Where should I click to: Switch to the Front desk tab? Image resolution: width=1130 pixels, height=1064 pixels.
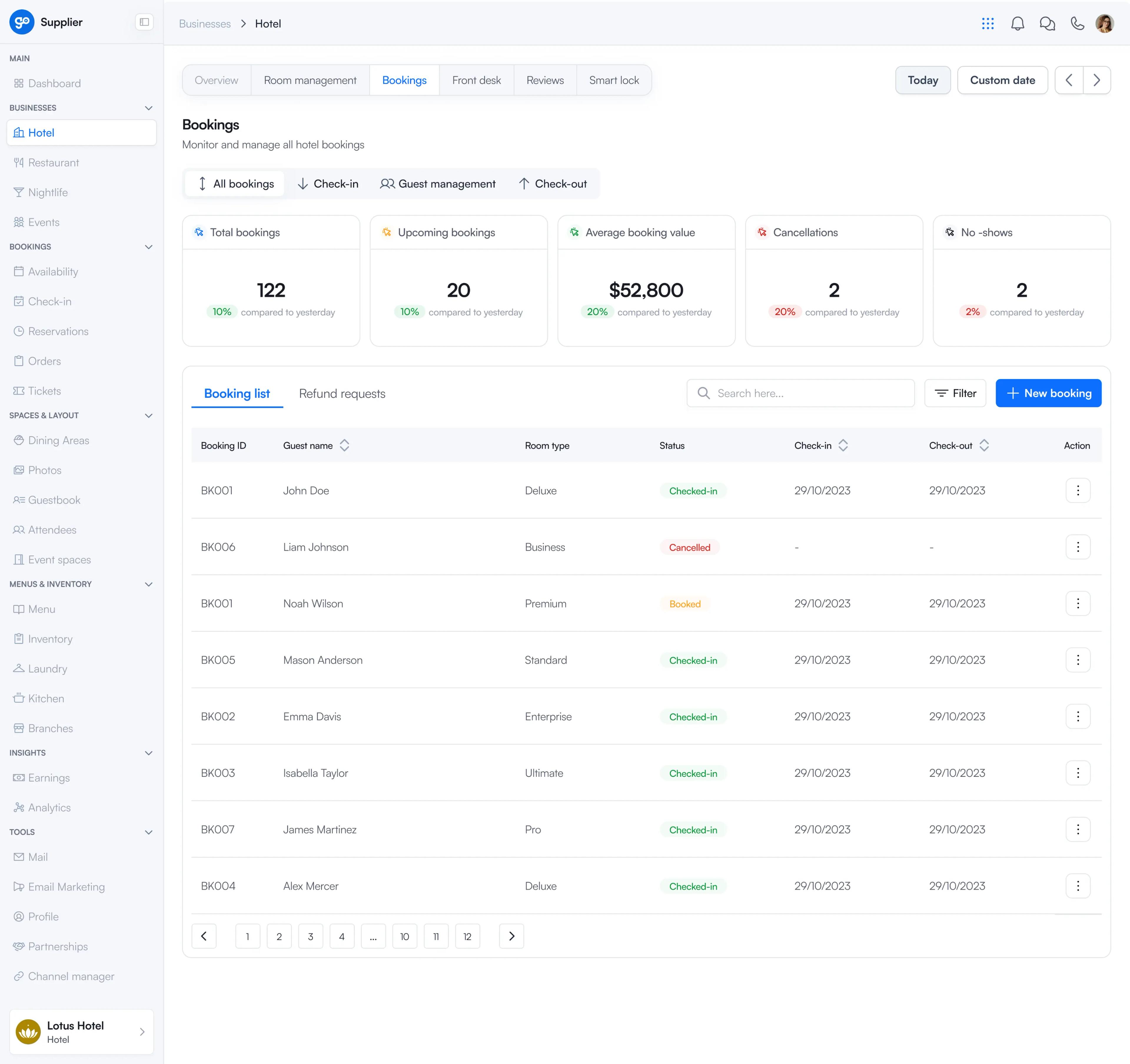coord(476,80)
